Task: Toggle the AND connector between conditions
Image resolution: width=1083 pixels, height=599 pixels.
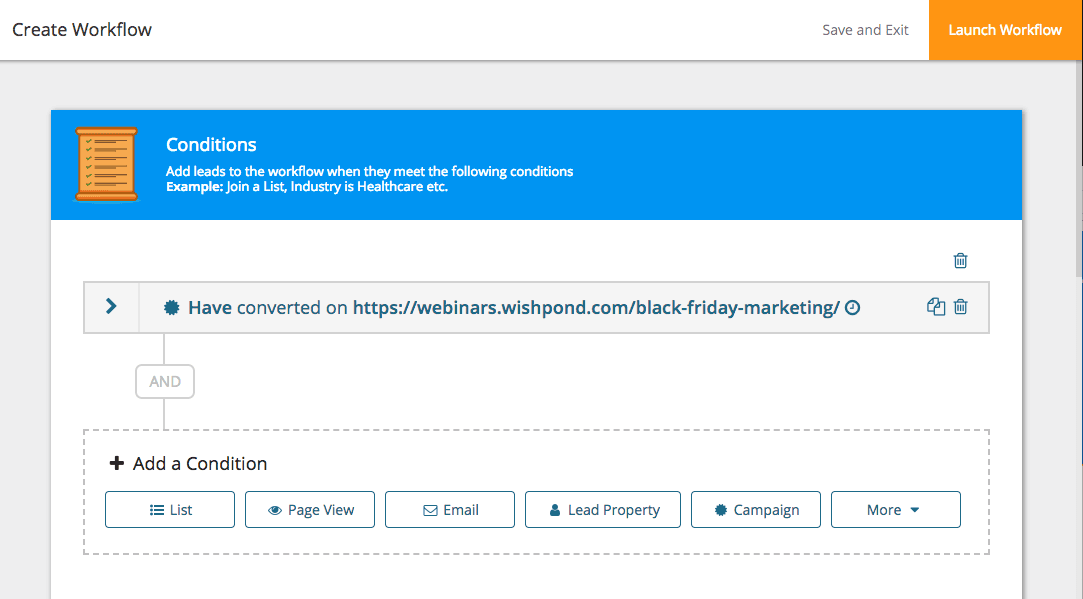Action: [x=165, y=381]
